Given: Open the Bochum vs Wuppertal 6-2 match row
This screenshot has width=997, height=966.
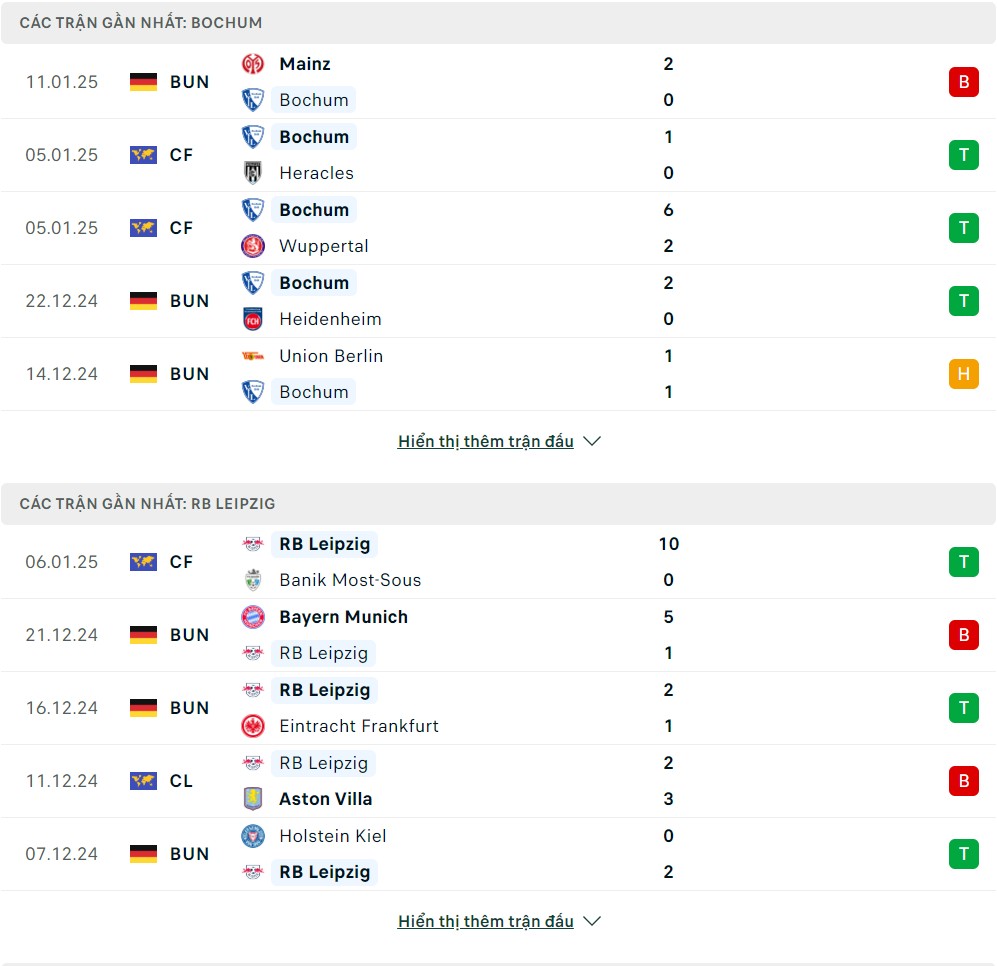Looking at the screenshot, I should (498, 228).
